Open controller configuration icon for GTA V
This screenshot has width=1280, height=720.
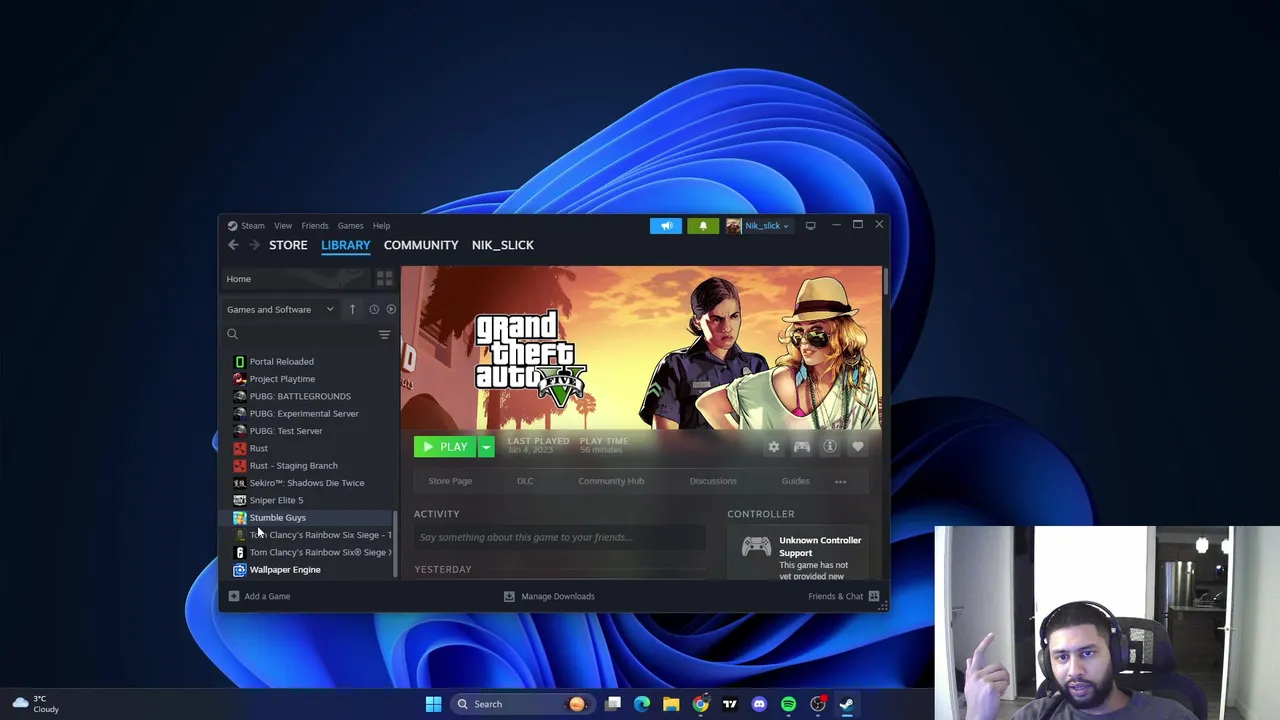(x=802, y=447)
